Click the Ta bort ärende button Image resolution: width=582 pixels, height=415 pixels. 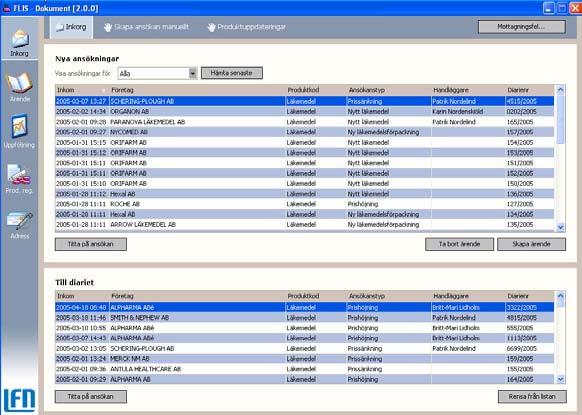pyautogui.click(x=459, y=244)
